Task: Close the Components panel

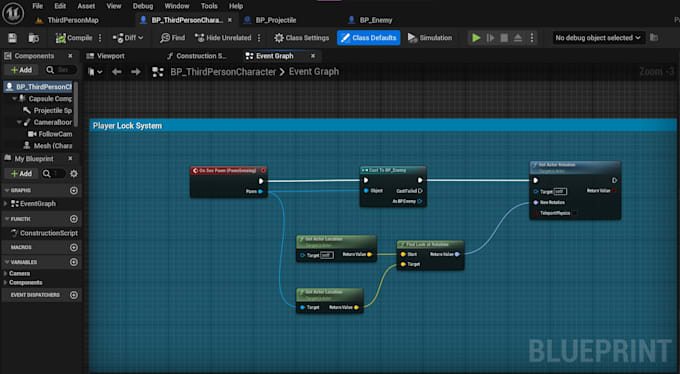Action: click(x=70, y=56)
